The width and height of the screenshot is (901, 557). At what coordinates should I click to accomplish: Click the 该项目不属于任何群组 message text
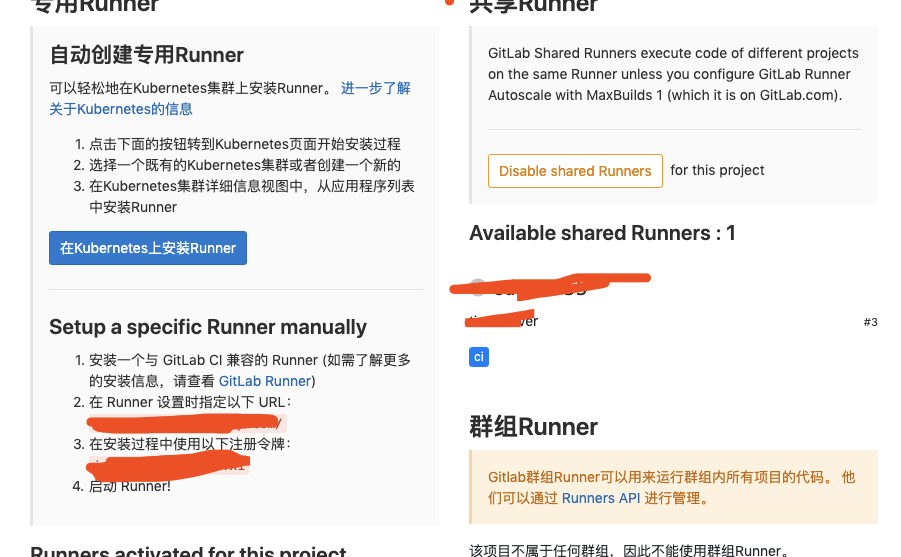629,551
